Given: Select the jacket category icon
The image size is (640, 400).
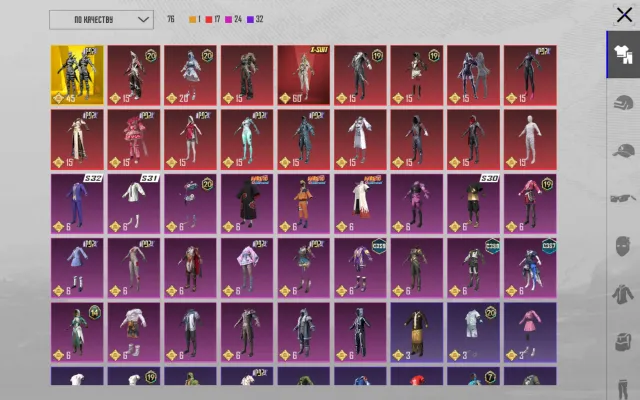Looking at the screenshot, I should click(623, 294).
